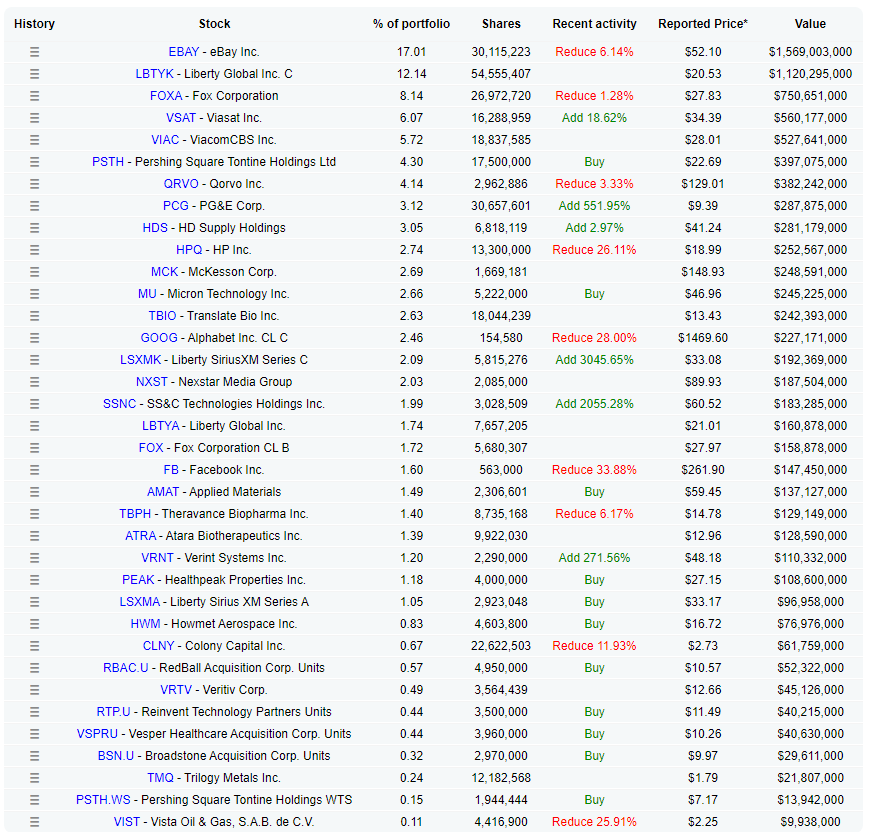Click the History column header
This screenshot has width=878, height=832.
(x=35, y=24)
